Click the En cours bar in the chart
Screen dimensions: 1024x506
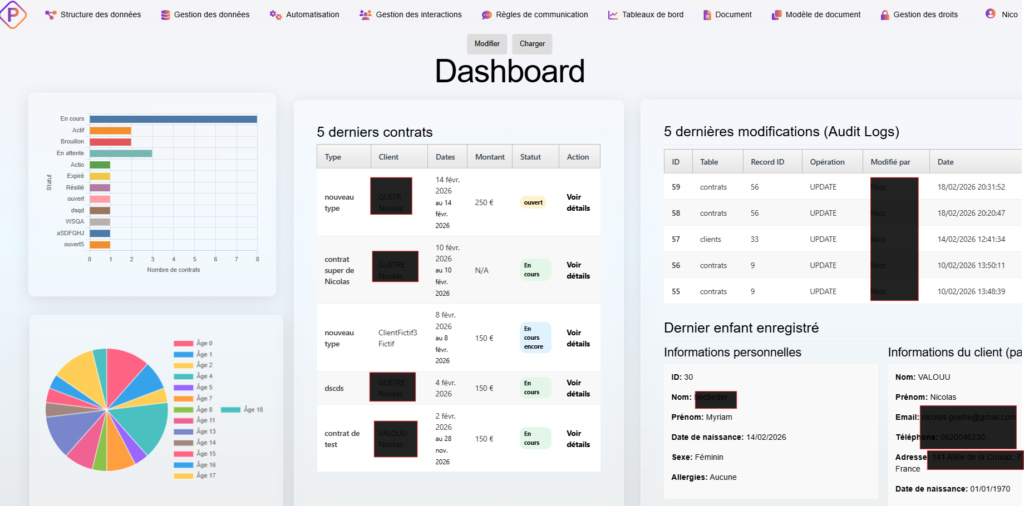173,119
